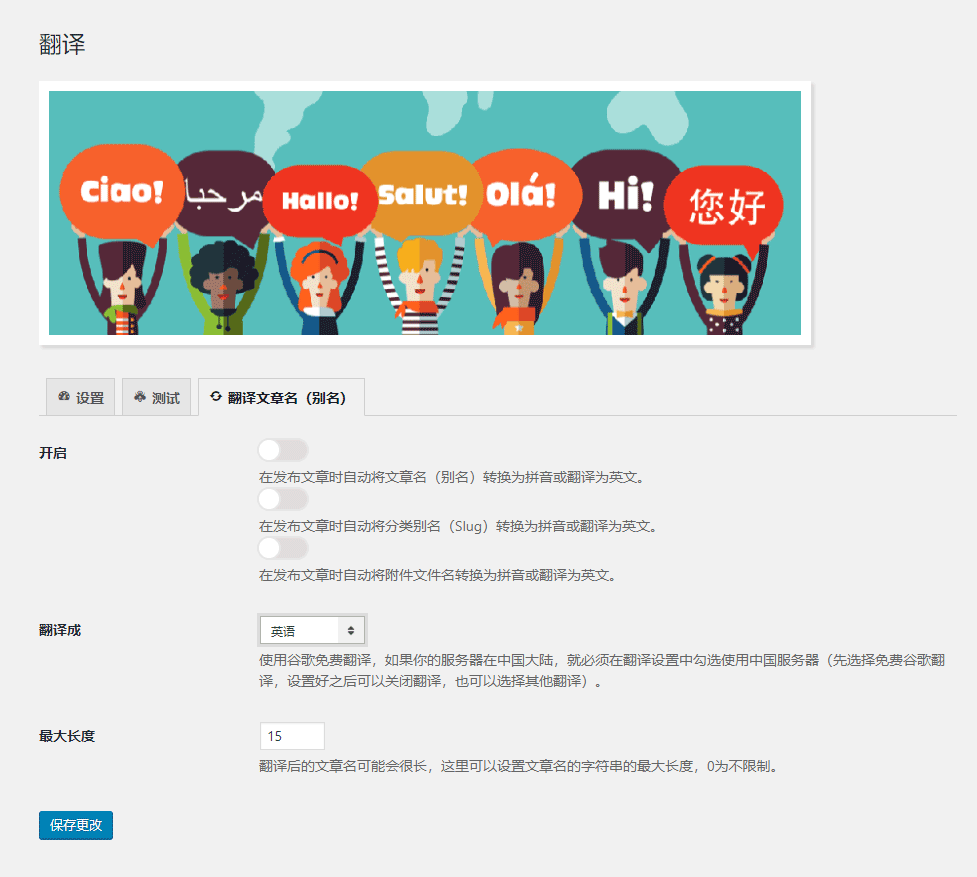The image size is (977, 877).
Task: Click the 使用谷歌免费翻译 help text
Action: [x=602, y=671]
